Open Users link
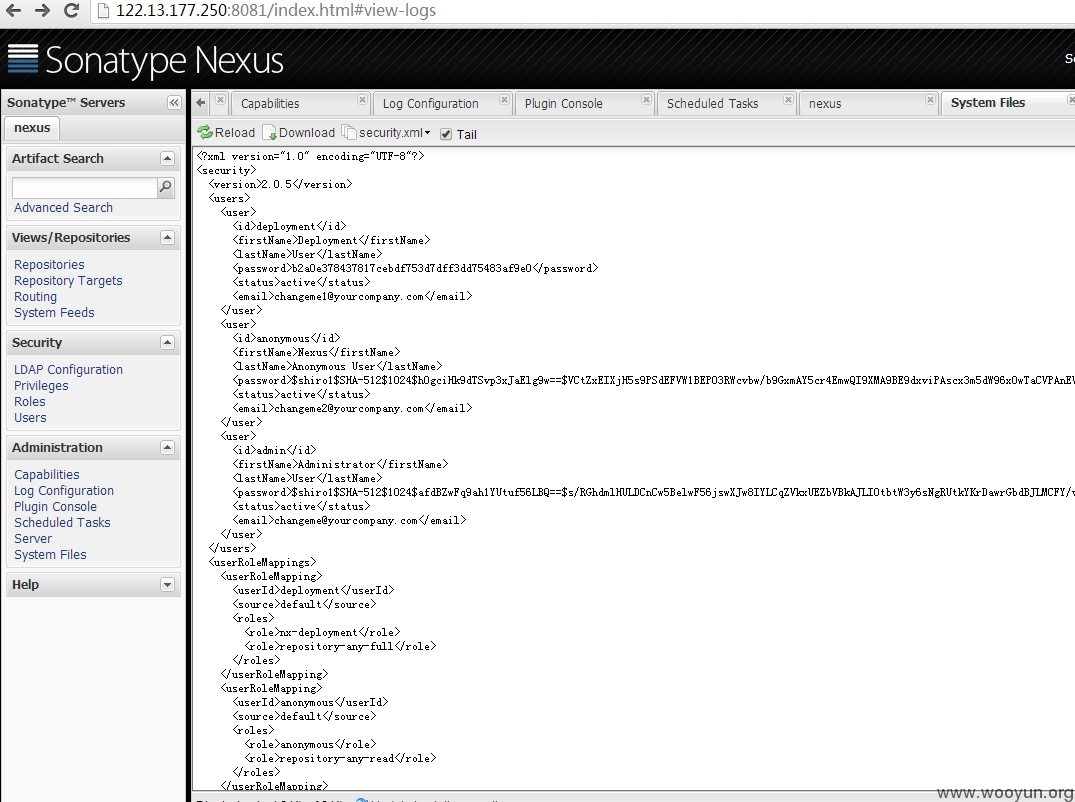The height and width of the screenshot is (802, 1075). [30, 417]
